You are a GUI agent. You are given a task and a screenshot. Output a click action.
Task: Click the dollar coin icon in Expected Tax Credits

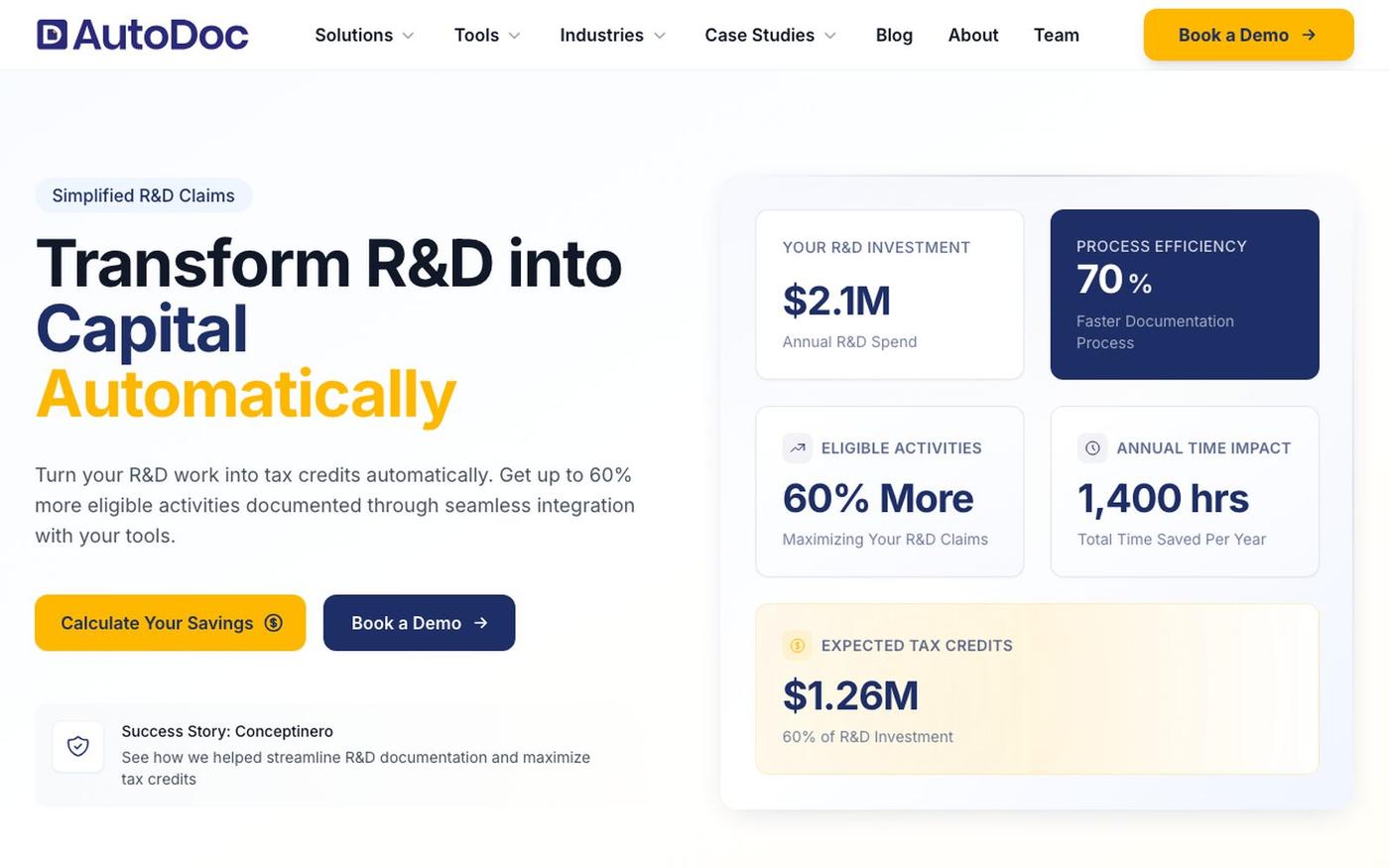pyautogui.click(x=798, y=646)
